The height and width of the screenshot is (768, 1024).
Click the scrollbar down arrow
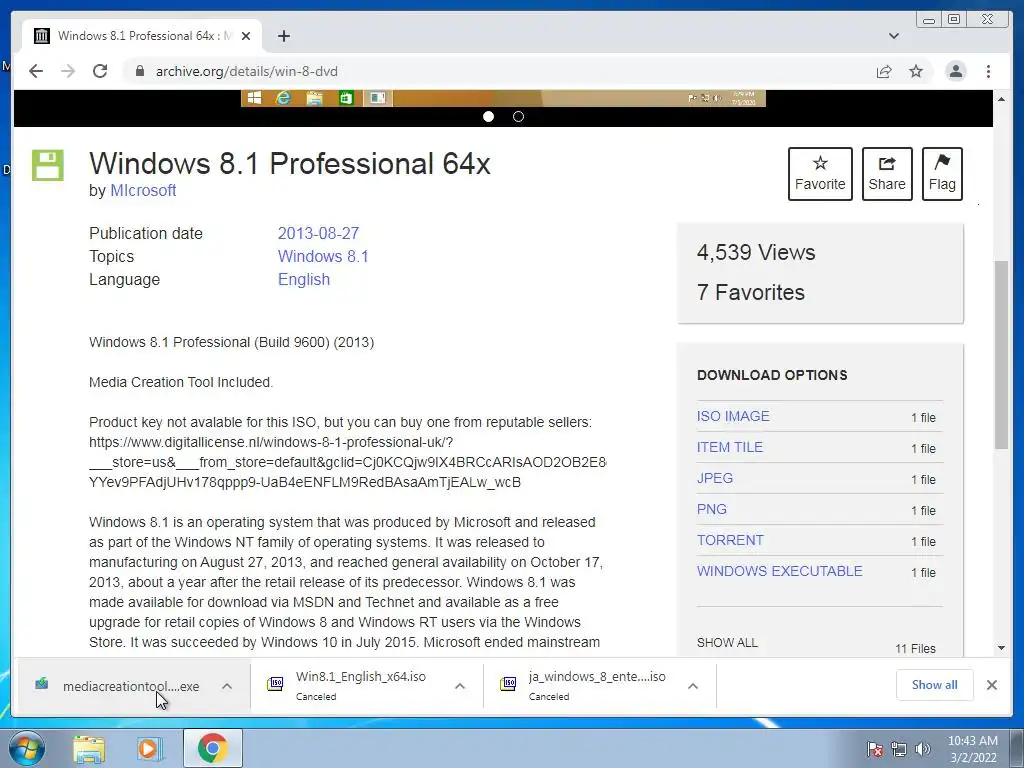tap(1001, 648)
